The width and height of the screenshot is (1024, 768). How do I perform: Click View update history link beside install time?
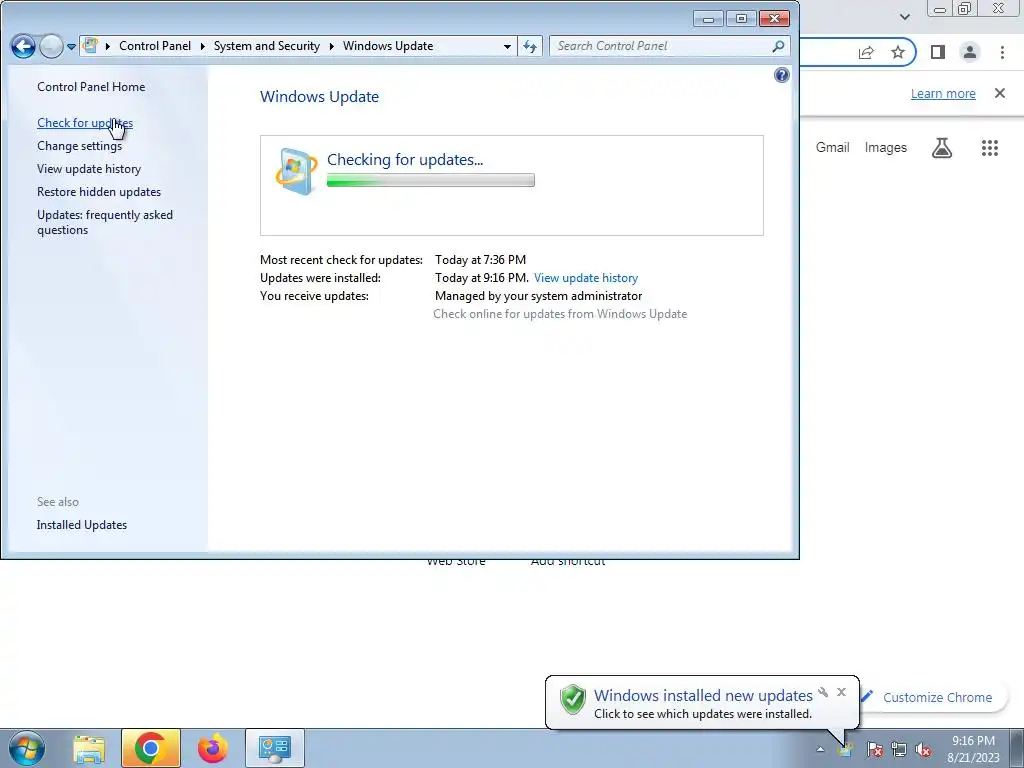(x=586, y=278)
